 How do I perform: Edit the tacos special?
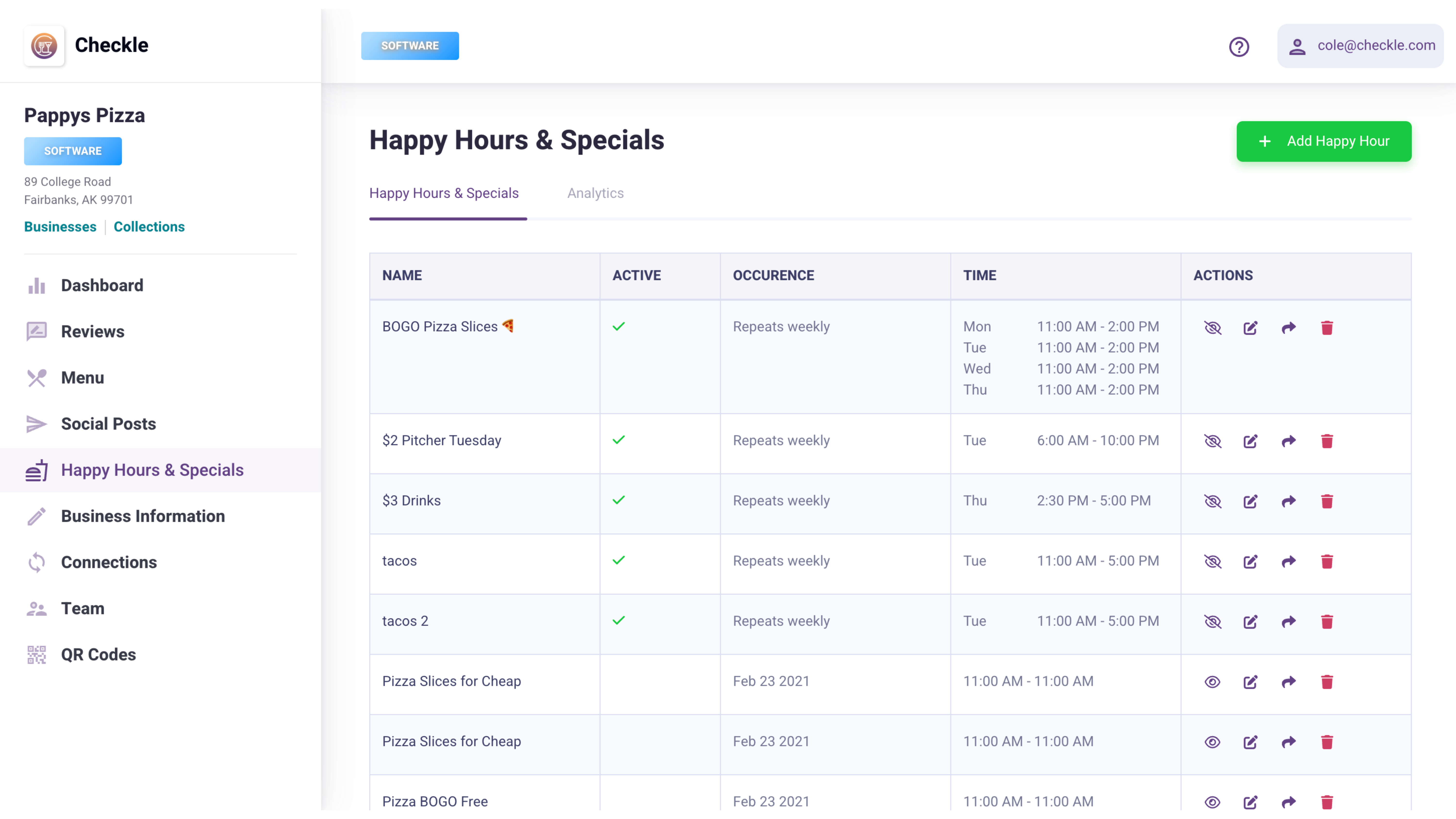point(1250,561)
